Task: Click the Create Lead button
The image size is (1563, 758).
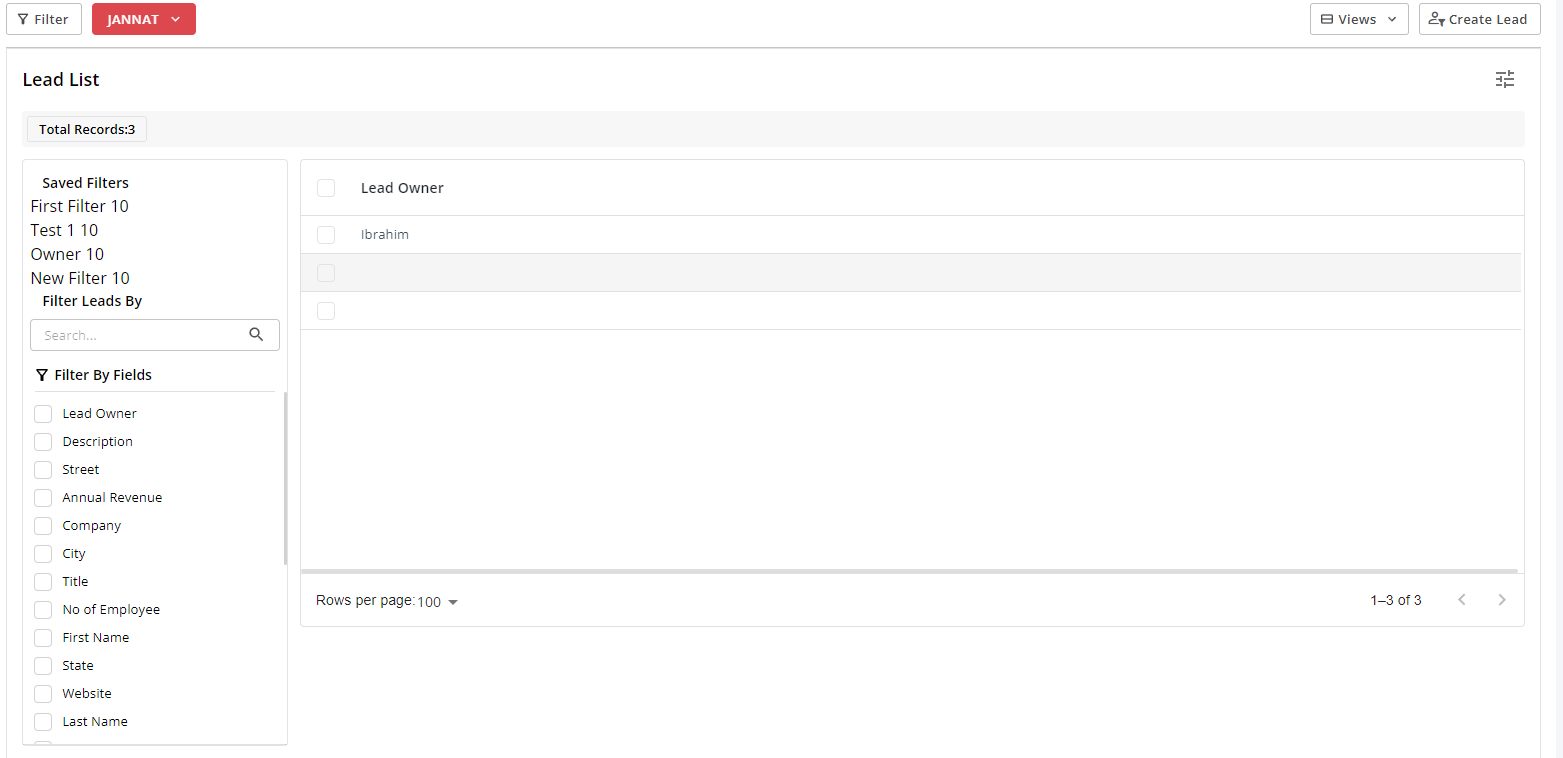Action: (x=1479, y=19)
